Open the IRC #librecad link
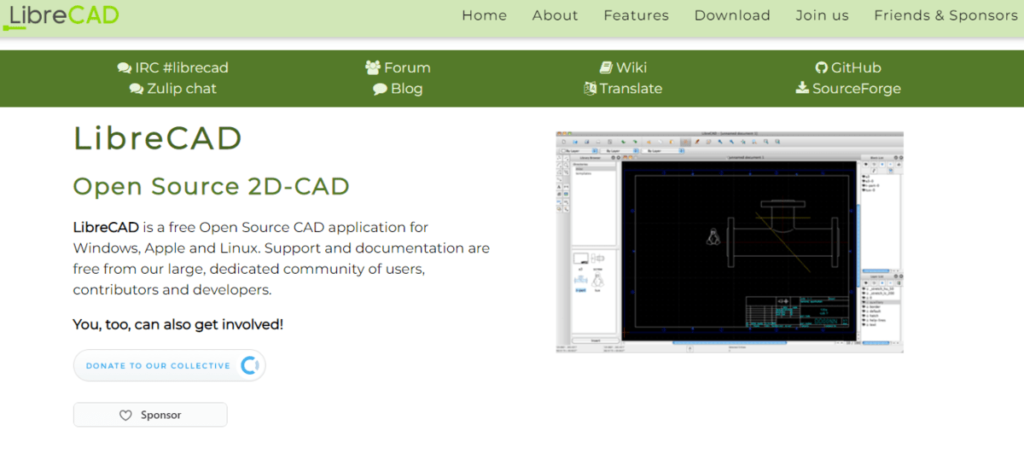 tap(173, 68)
